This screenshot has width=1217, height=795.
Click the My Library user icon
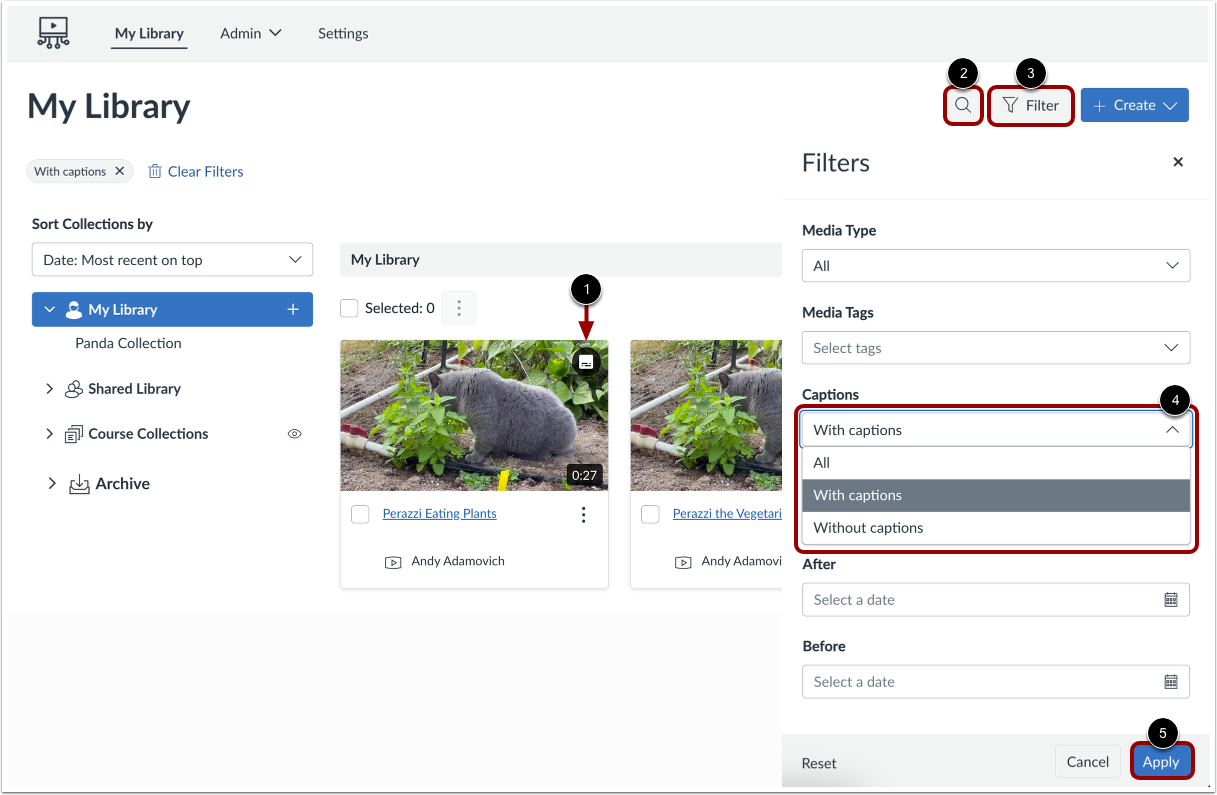73,310
